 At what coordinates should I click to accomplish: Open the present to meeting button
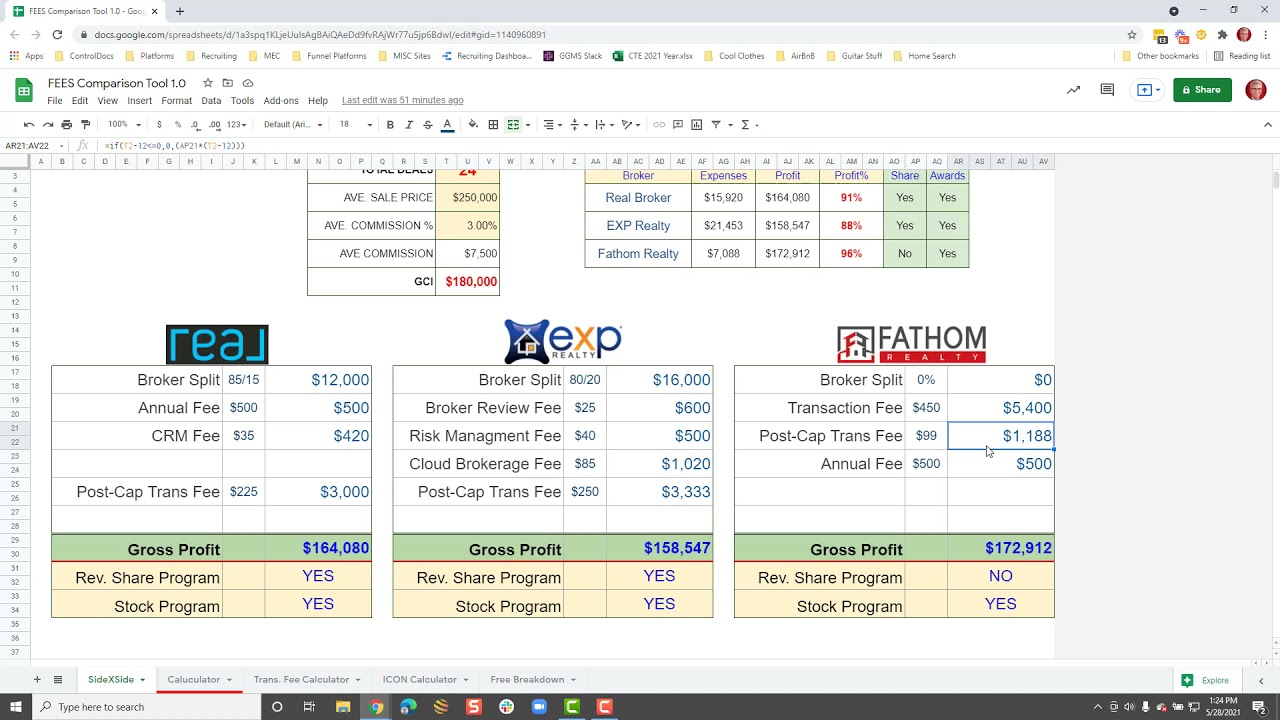point(1148,90)
